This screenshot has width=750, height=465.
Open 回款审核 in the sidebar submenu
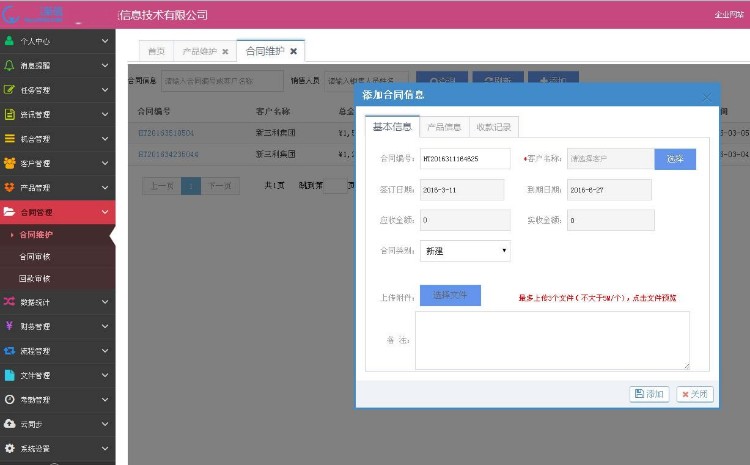point(34,278)
